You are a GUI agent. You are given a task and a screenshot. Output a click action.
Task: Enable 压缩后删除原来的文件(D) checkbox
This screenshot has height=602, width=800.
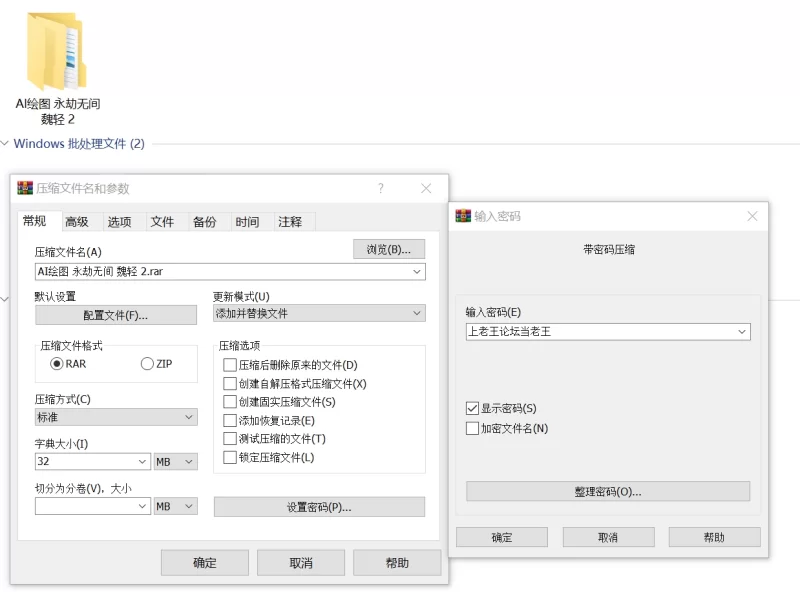(x=230, y=365)
